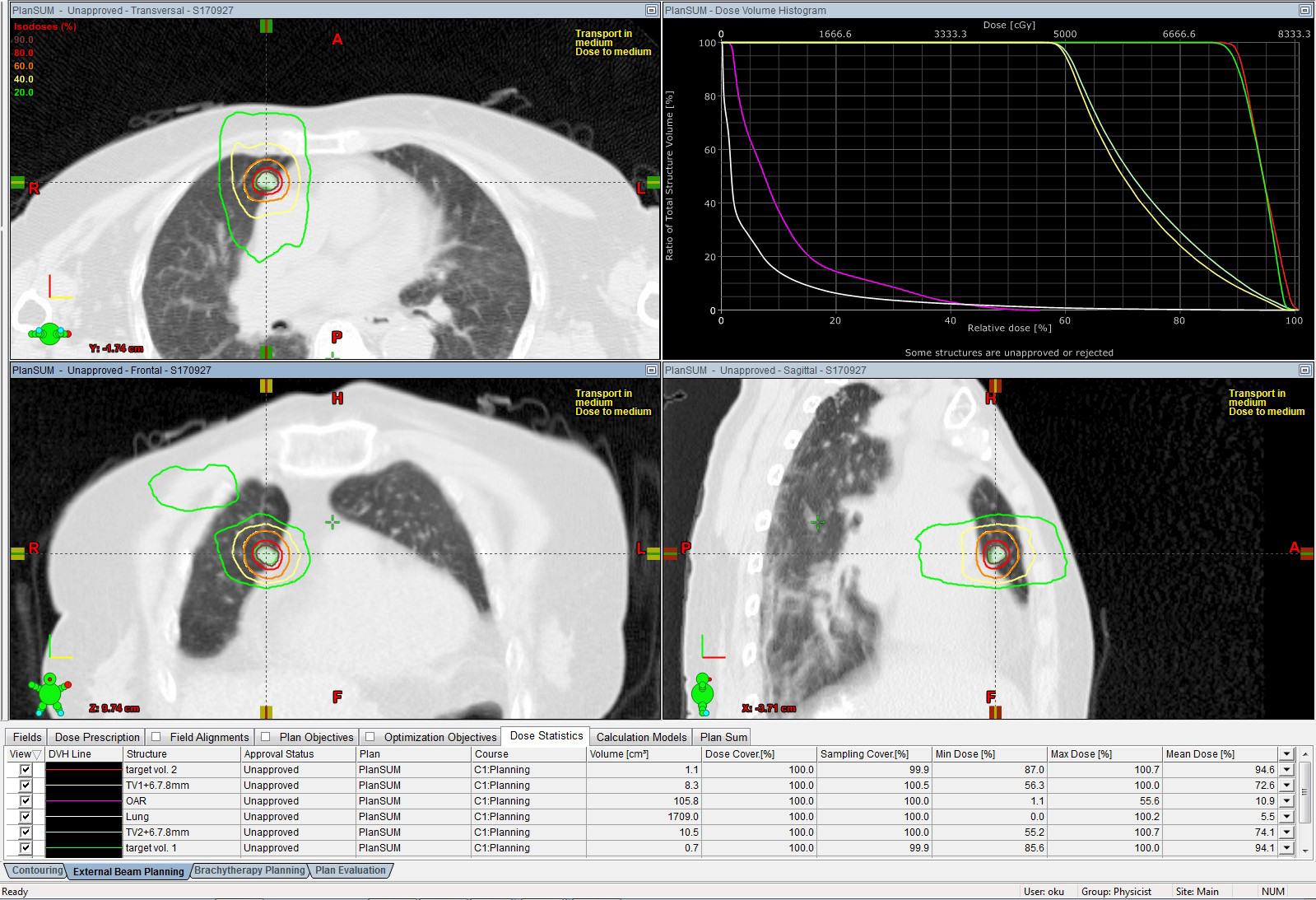Click the magenta DVH line swatch for OAR
1316x900 pixels.
click(83, 801)
